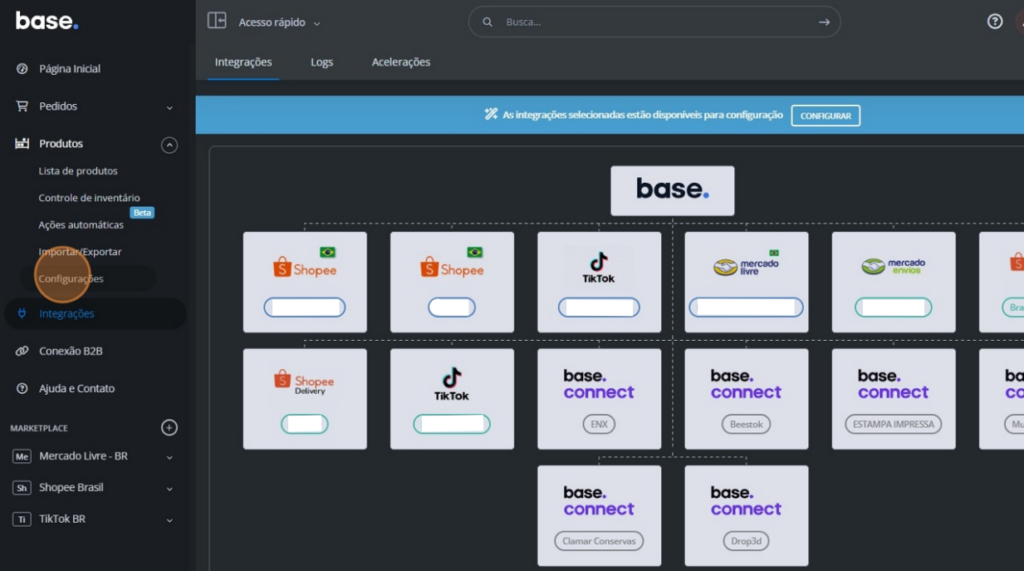Screen dimensions: 1024x571
Task: Open Página Inicial home icon
Action: click(22, 69)
